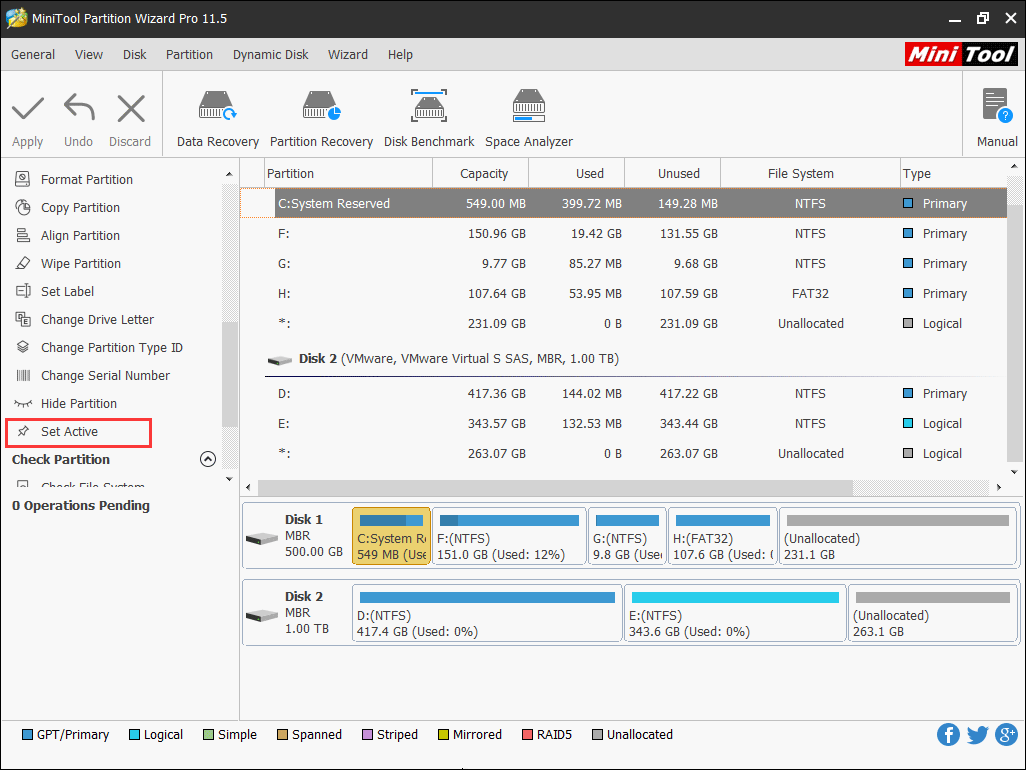Click the Format Partition link
Viewport: 1026px width, 770px height.
(86, 179)
